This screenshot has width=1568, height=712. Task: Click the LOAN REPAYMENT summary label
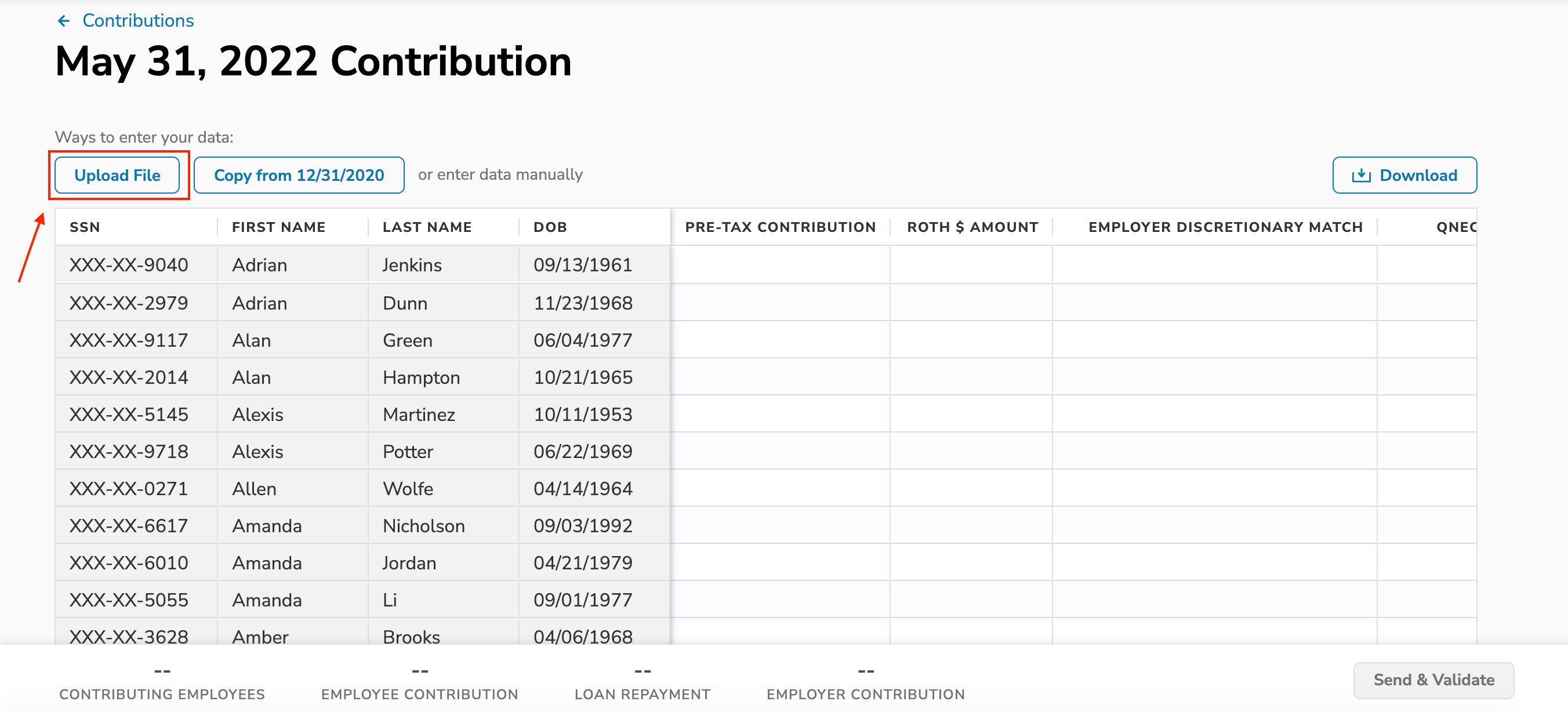pos(642,694)
